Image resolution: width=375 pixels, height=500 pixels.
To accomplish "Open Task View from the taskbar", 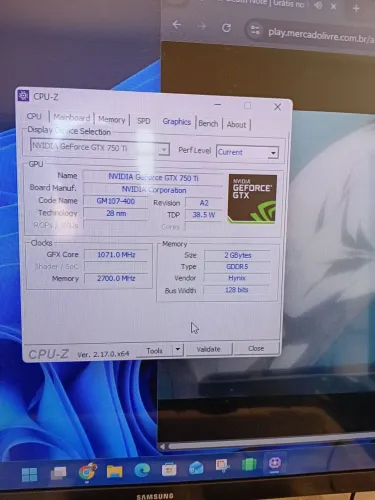I will point(58,473).
